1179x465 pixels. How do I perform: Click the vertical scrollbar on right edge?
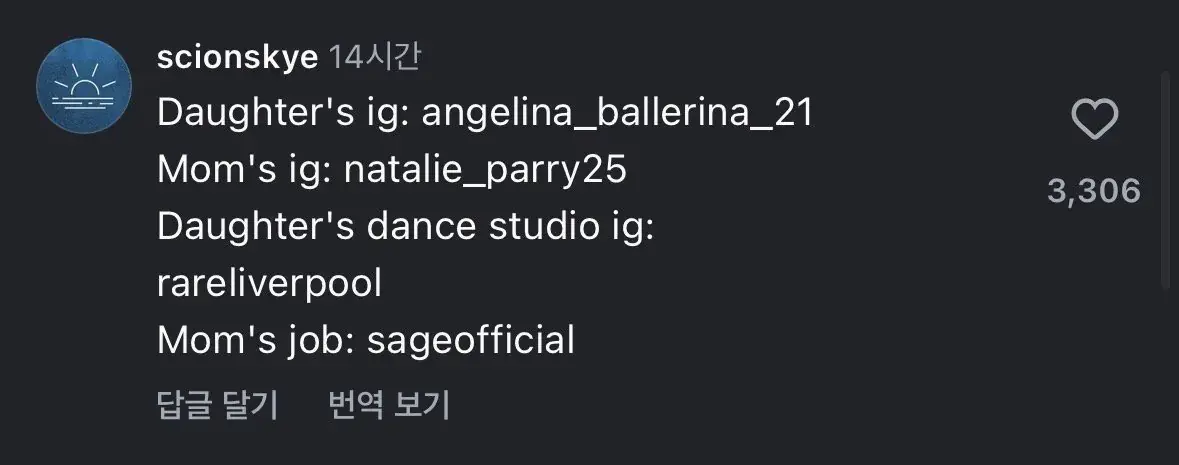(x=1166, y=180)
